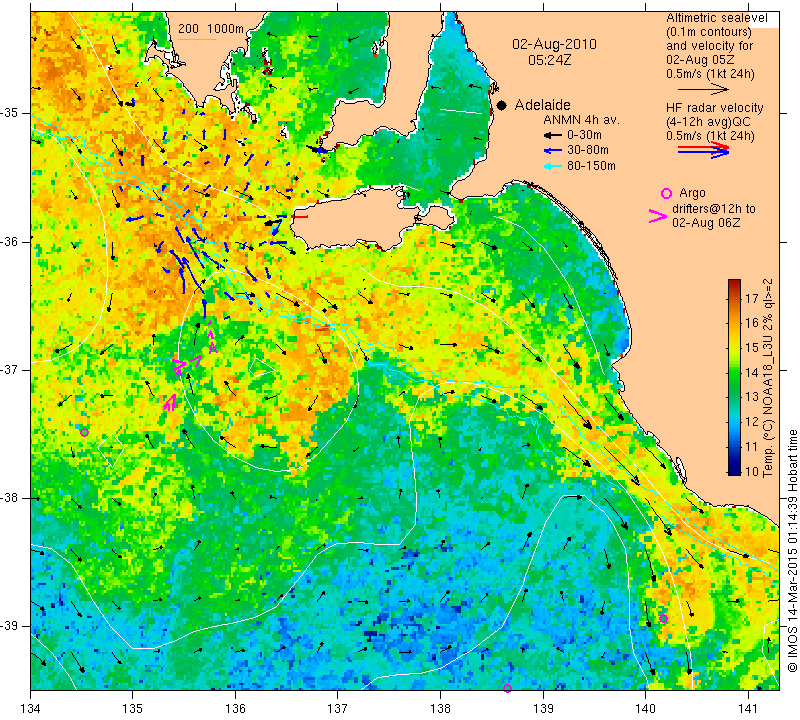Click the red line marker west of Kangaroo Island
Viewport: 800px width, 720px height.
tap(299, 217)
